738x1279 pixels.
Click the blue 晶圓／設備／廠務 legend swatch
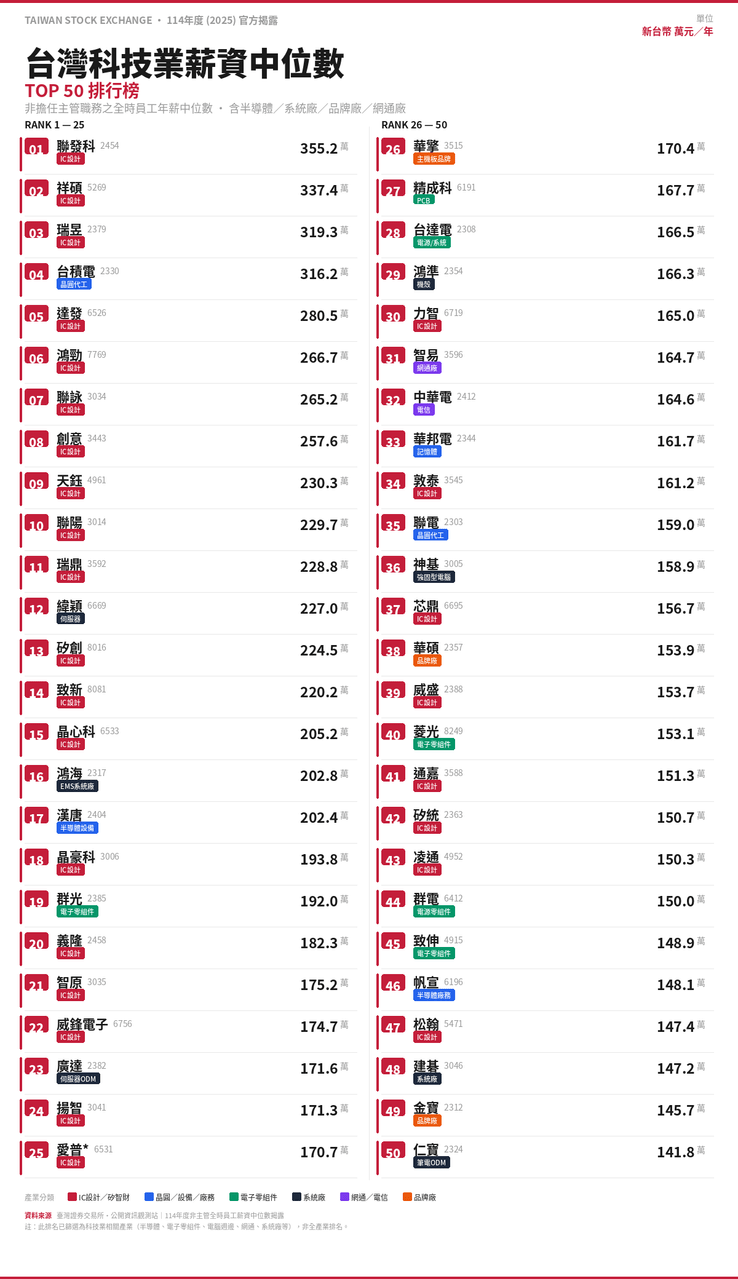pyautogui.click(x=149, y=1197)
